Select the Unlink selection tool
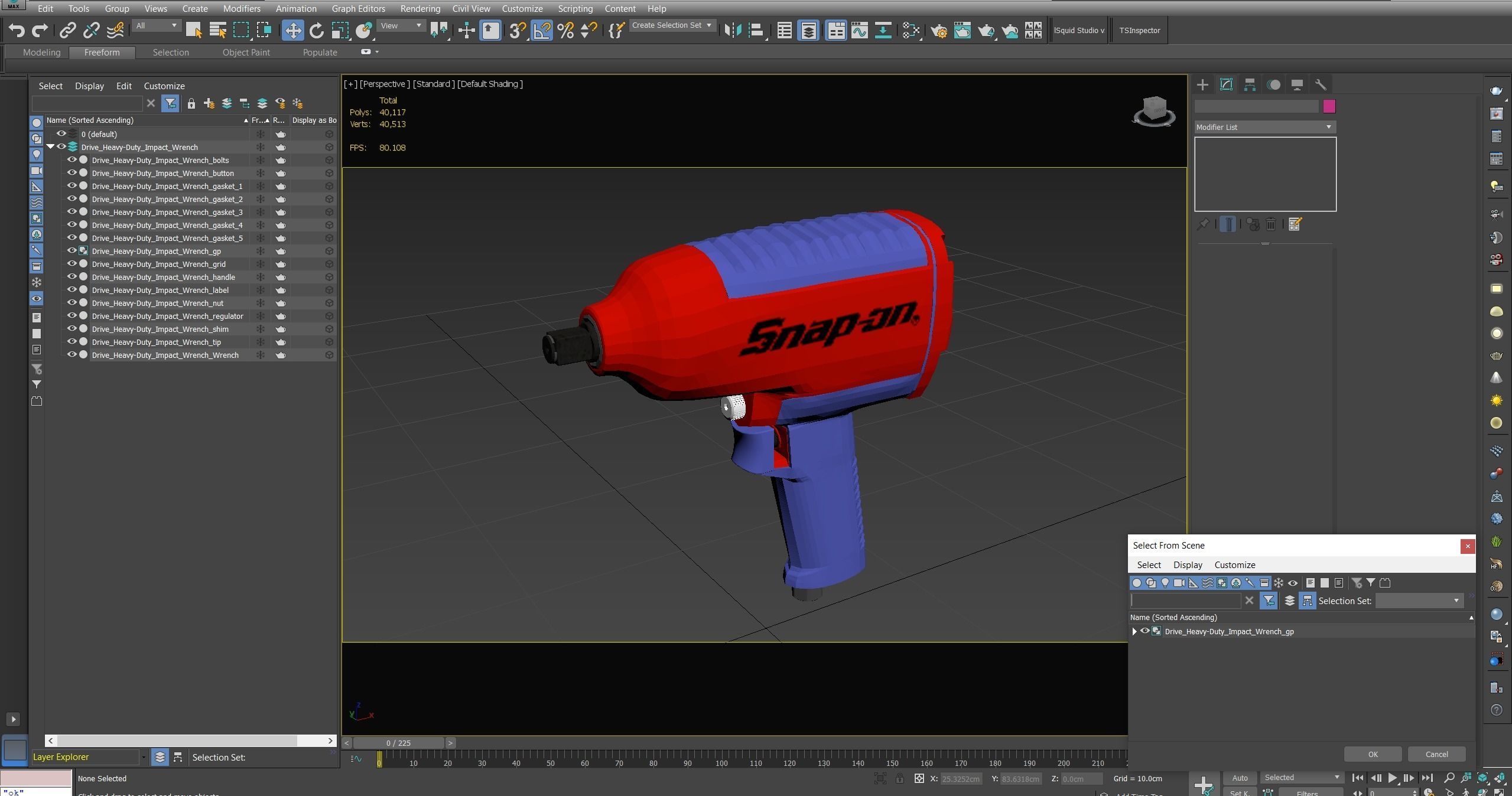Image resolution: width=1512 pixels, height=796 pixels. click(x=91, y=30)
